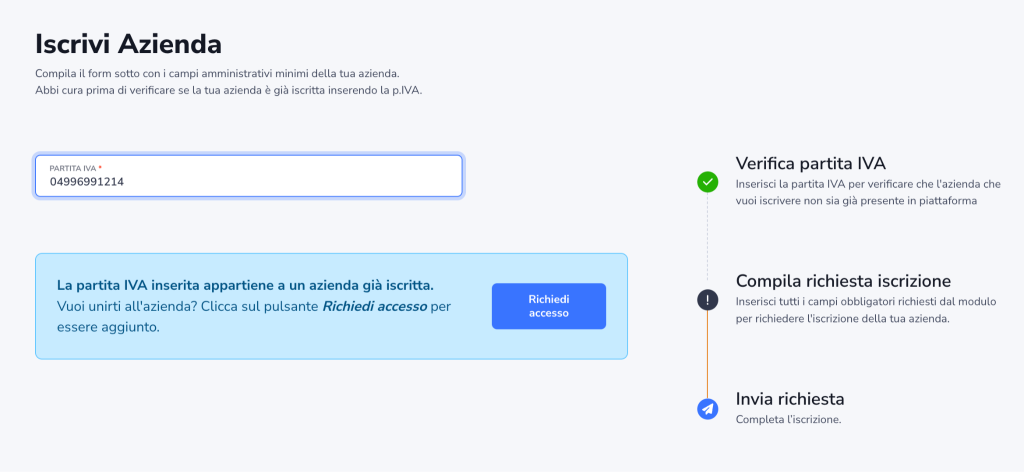Click the Completa l'iscrizione text
The image size is (1024, 472).
pyautogui.click(x=788, y=419)
